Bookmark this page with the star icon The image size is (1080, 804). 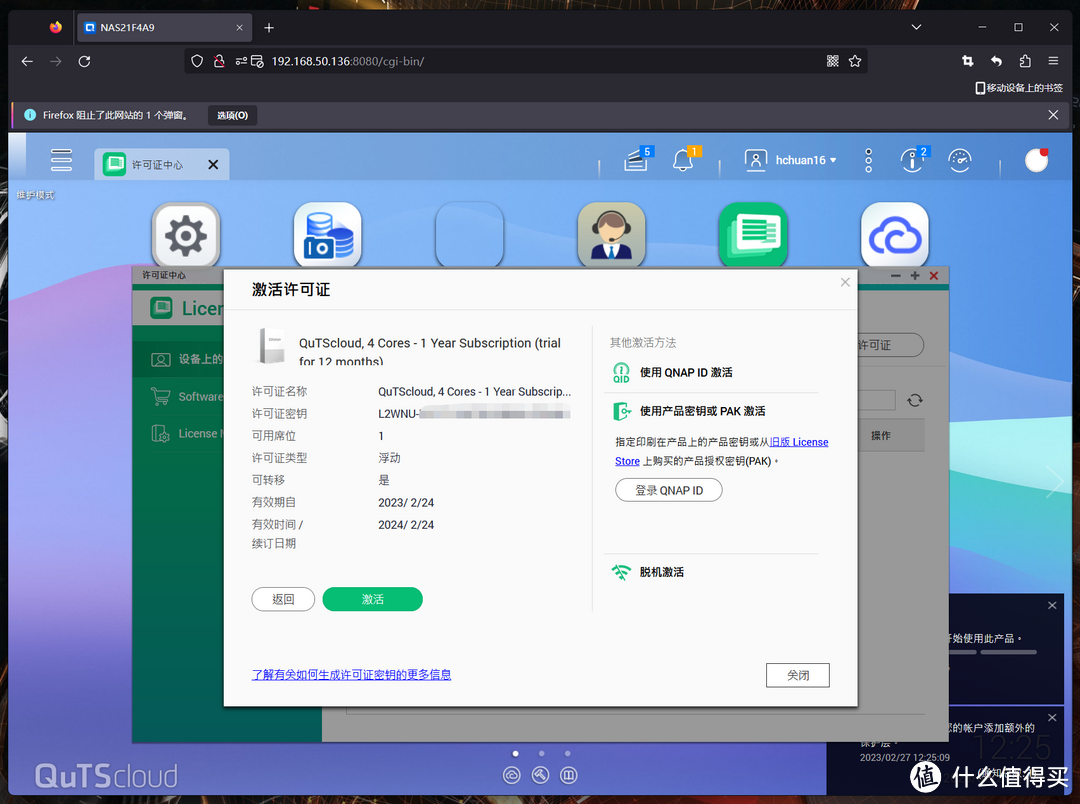pos(855,61)
